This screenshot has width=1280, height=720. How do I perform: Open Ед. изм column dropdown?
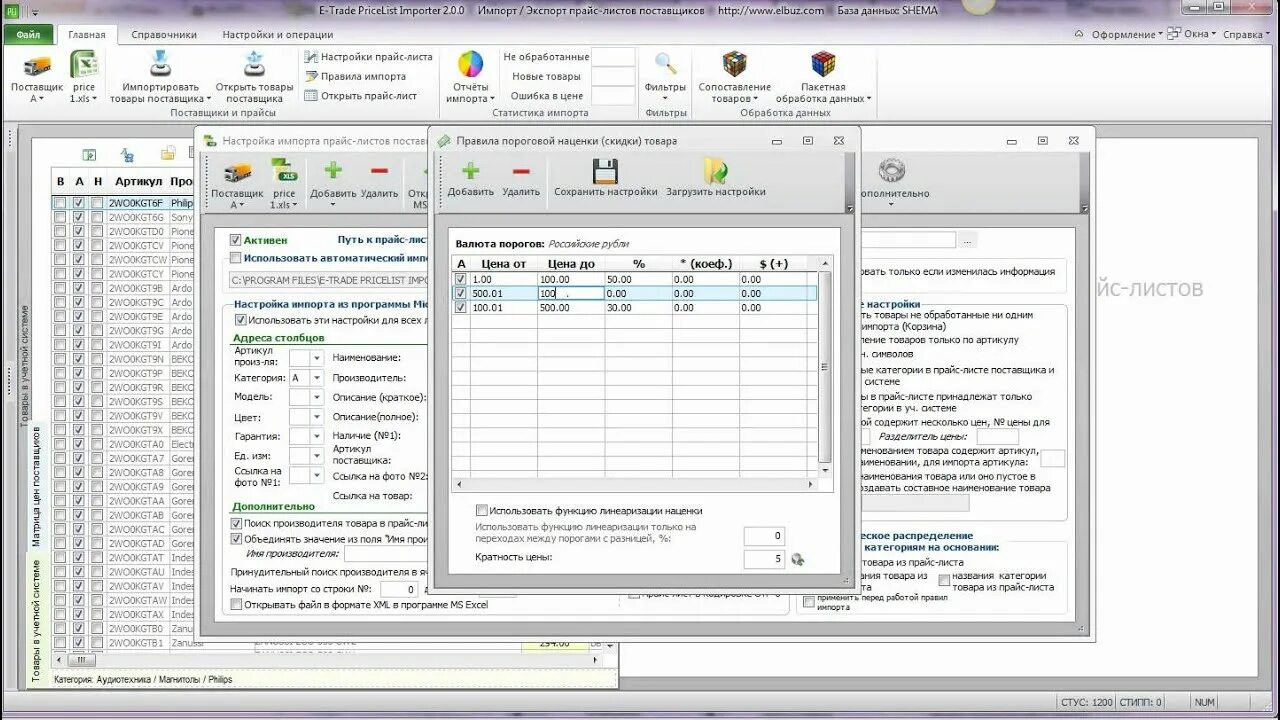317,456
